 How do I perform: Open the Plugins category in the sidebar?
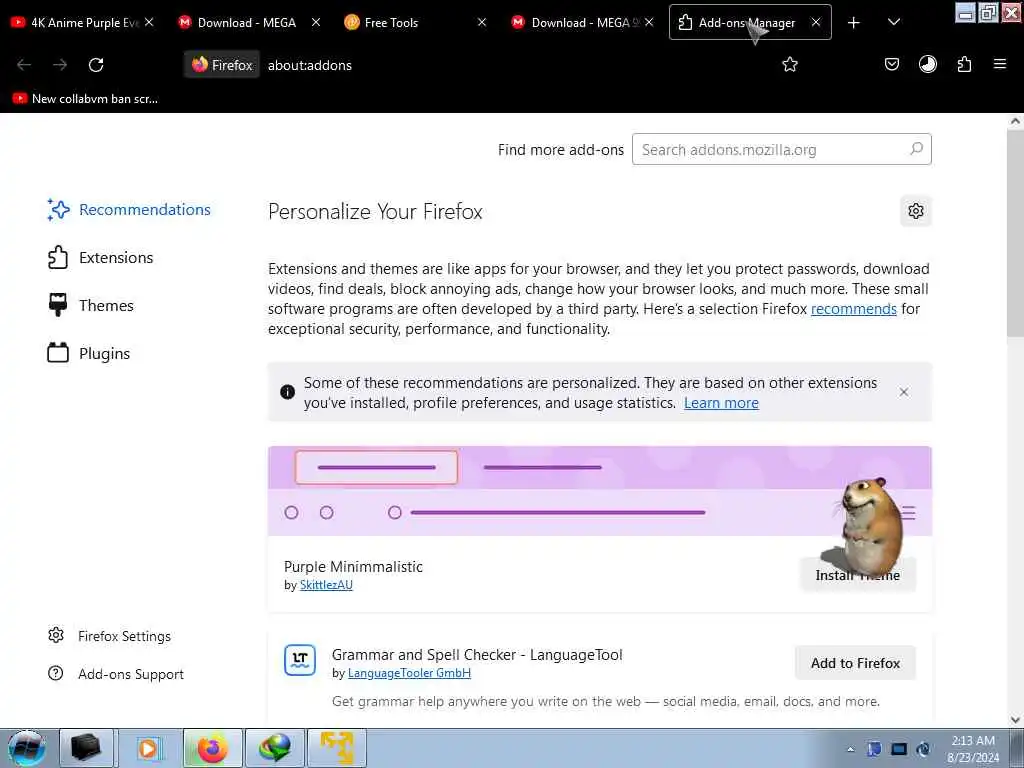[x=89, y=353]
